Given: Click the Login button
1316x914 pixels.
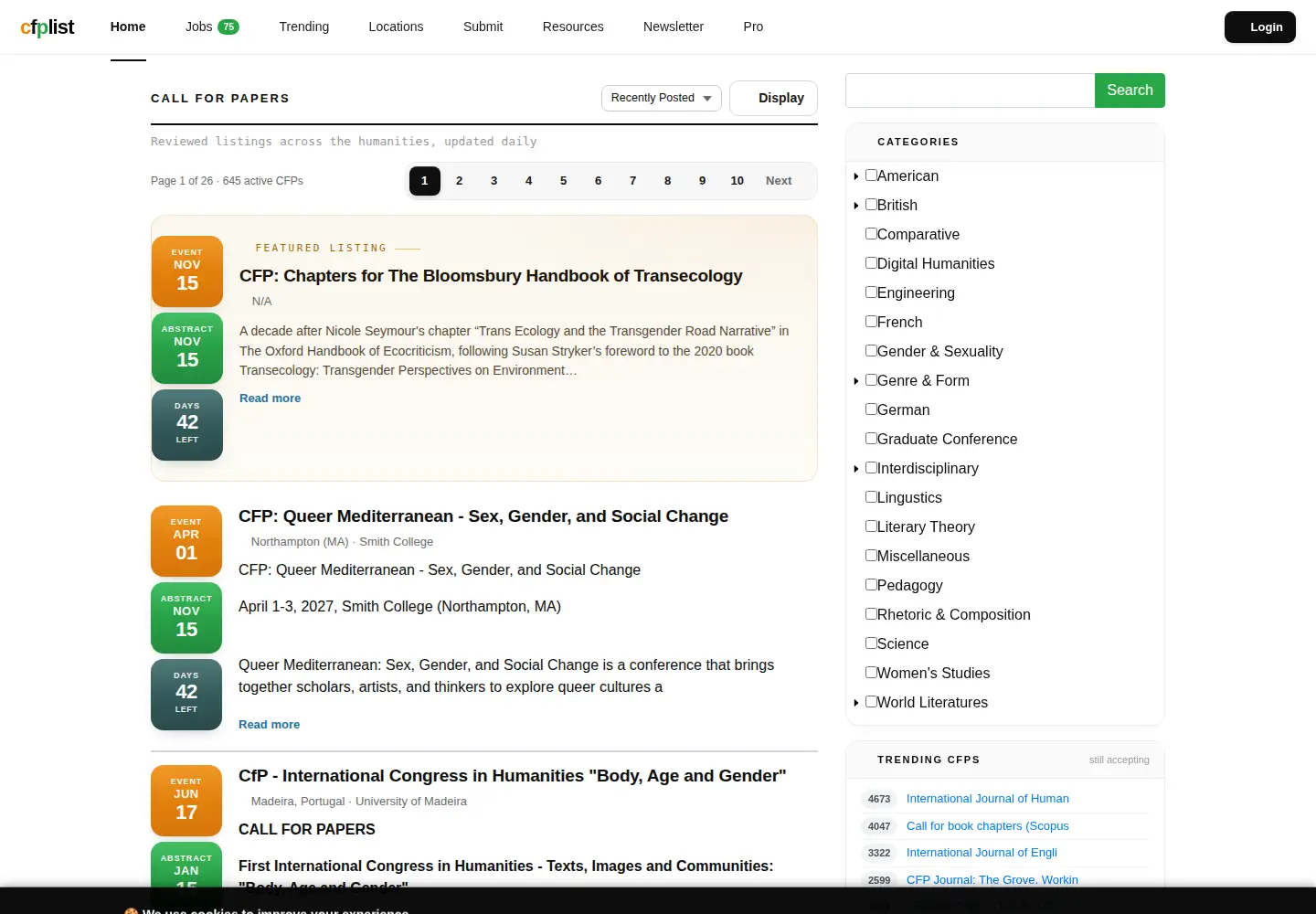Looking at the screenshot, I should pos(1260,27).
